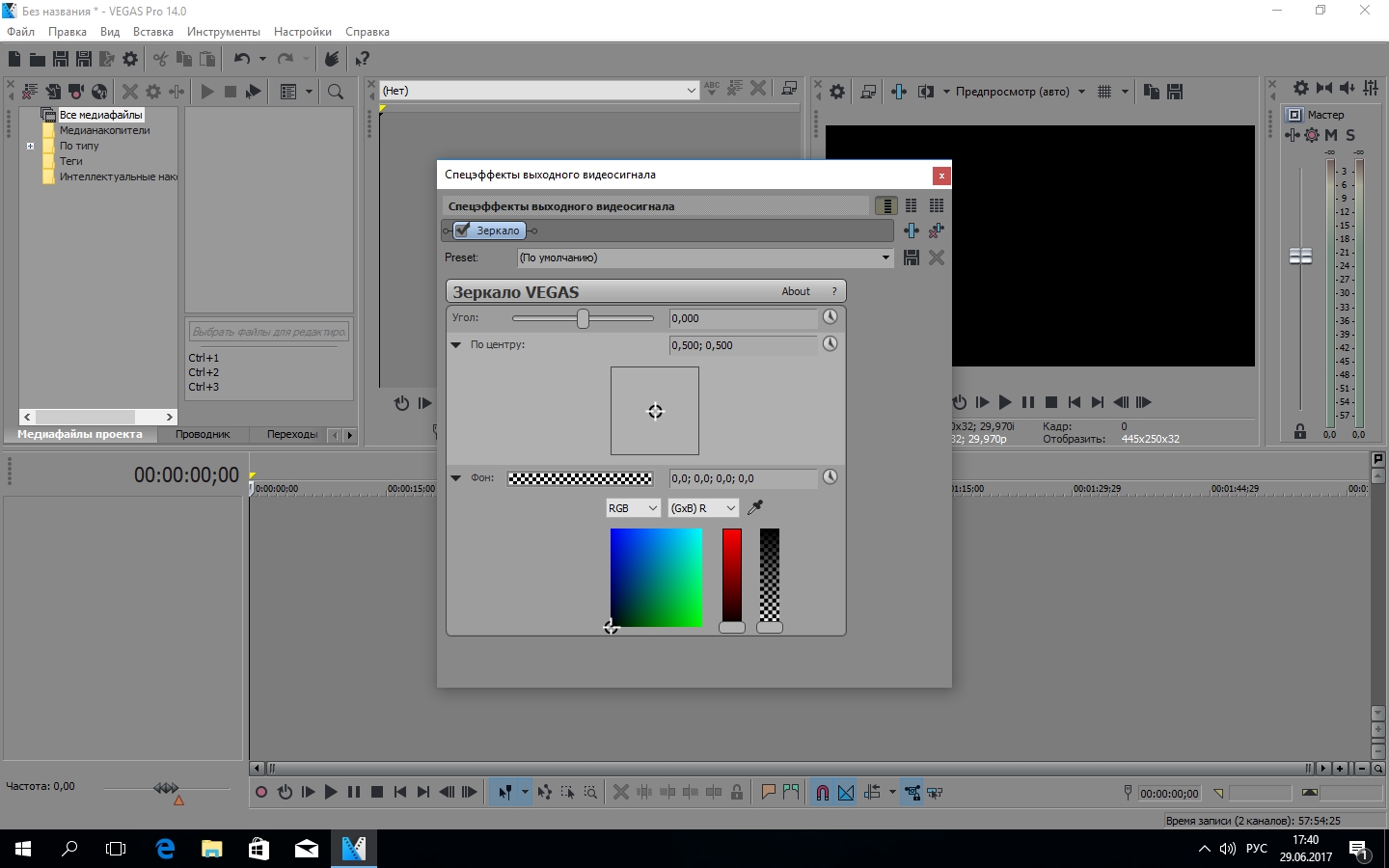This screenshot has width=1389, height=868.
Task: Click the record button in transport bar
Action: tap(261, 792)
